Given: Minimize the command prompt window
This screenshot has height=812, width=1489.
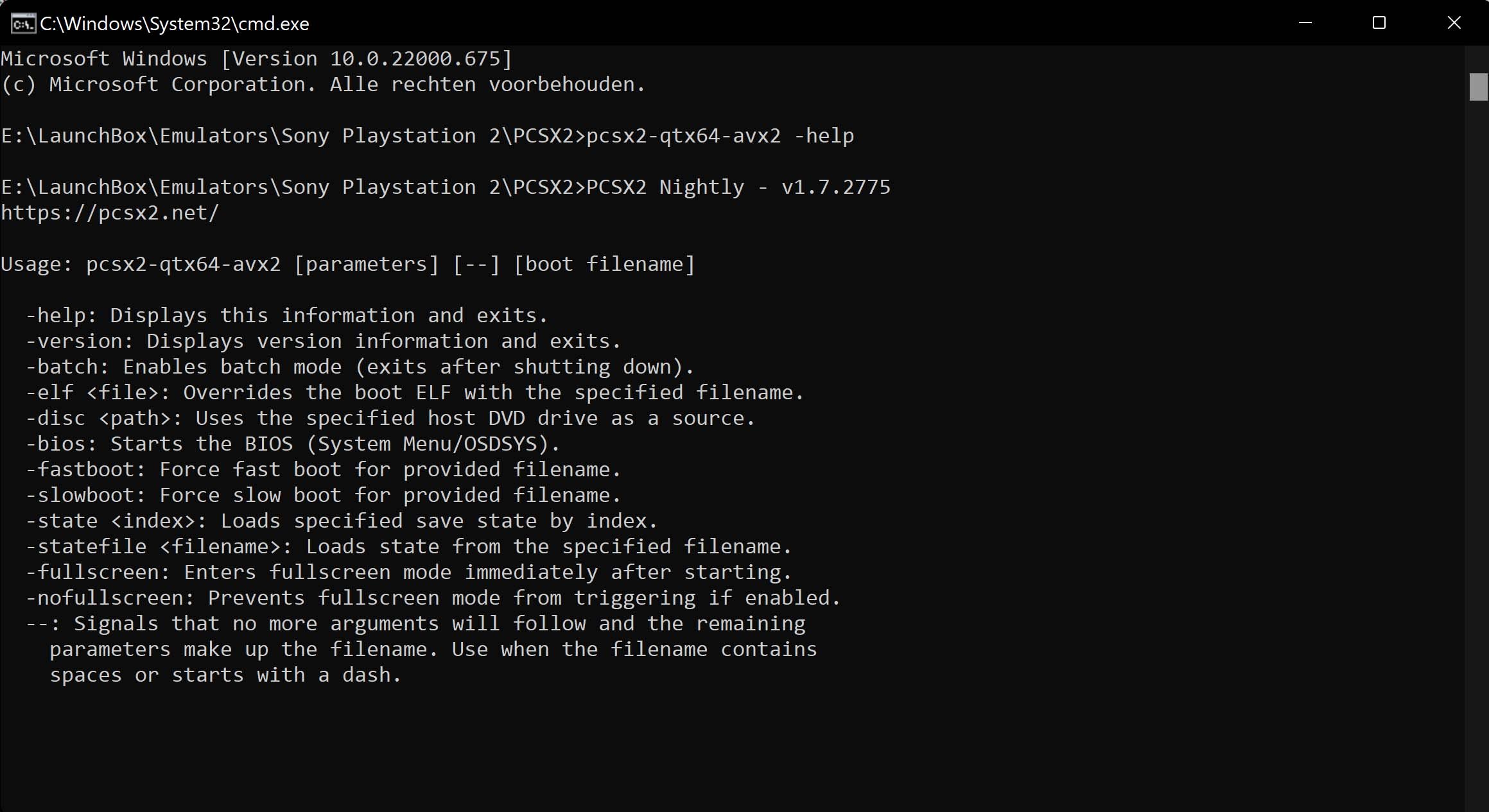Looking at the screenshot, I should [1305, 23].
